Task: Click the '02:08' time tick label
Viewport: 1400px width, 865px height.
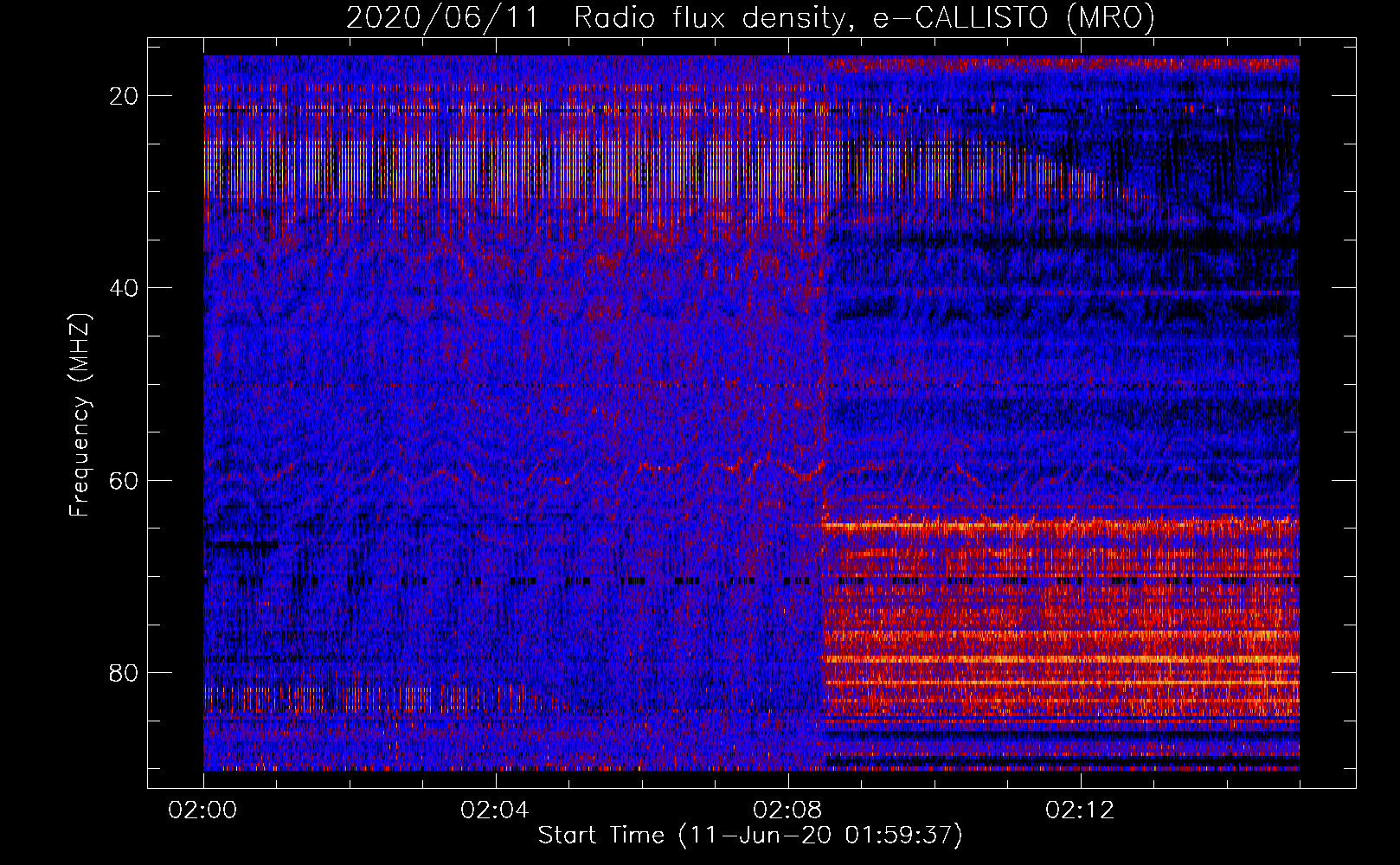Action: click(x=787, y=811)
